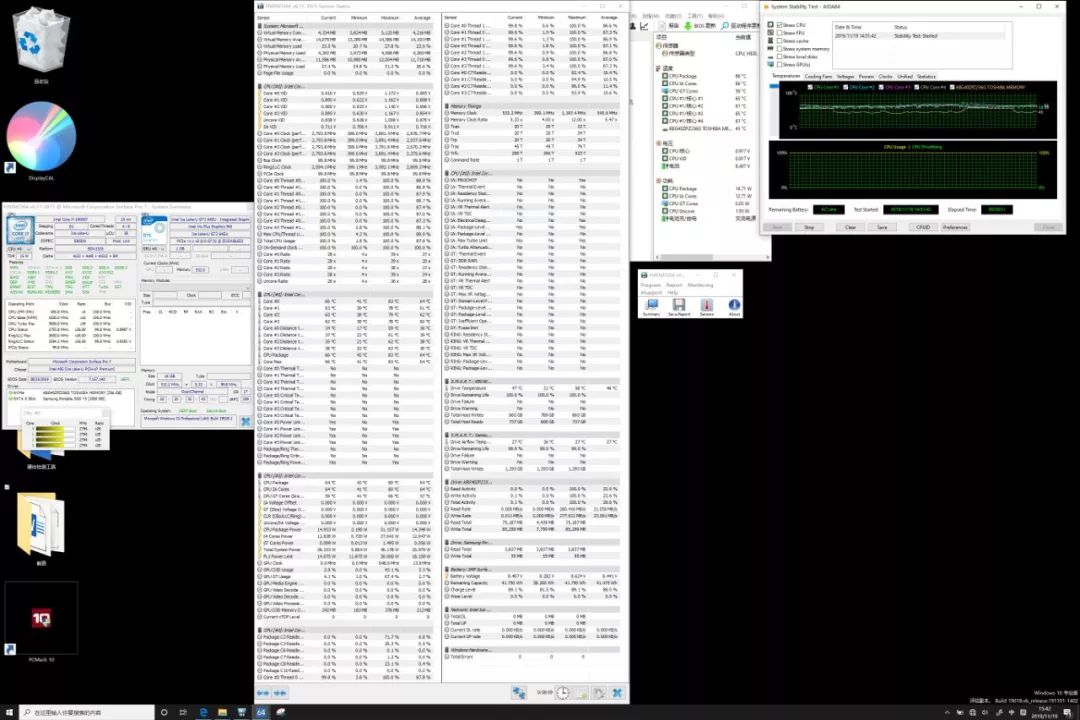Enable the Stress cache checkbox
This screenshot has width=1080, height=720.
pyautogui.click(x=779, y=41)
